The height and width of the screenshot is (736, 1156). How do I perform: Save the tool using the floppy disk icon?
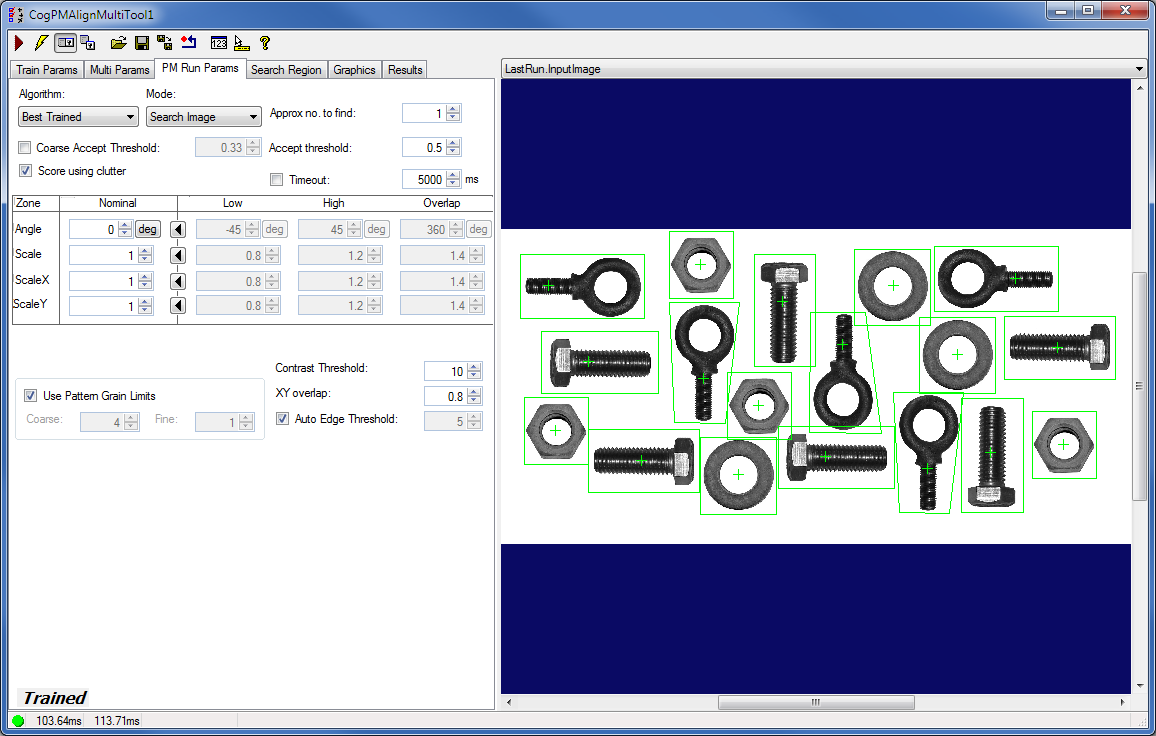[141, 43]
